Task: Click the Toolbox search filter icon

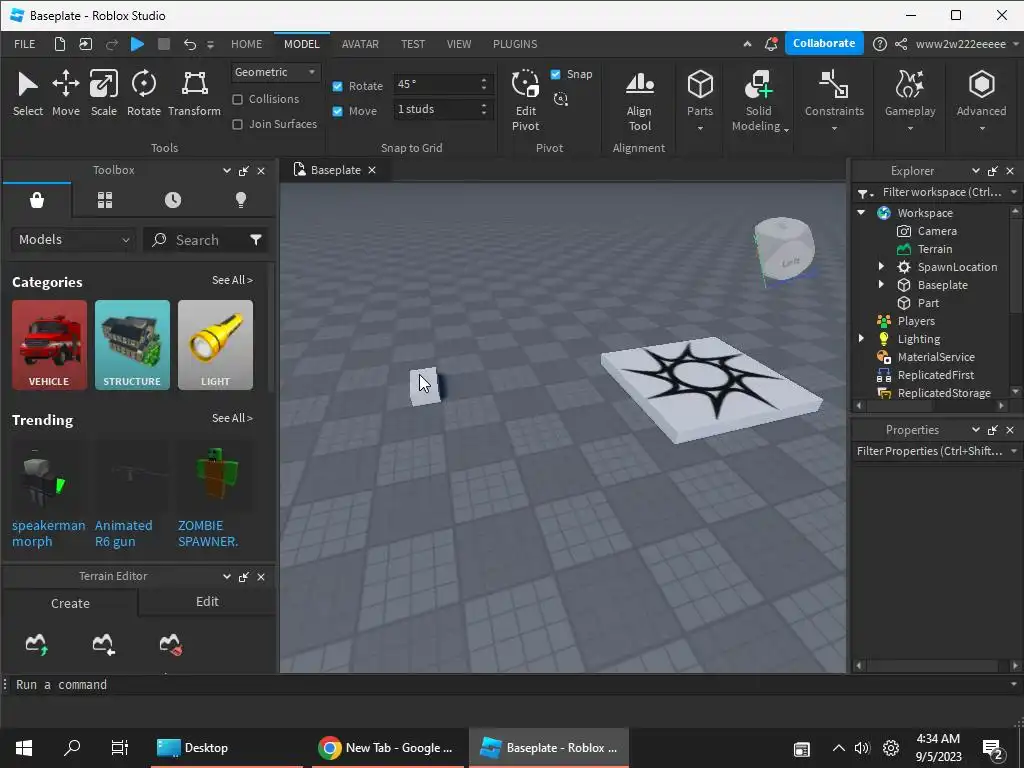Action: [256, 240]
